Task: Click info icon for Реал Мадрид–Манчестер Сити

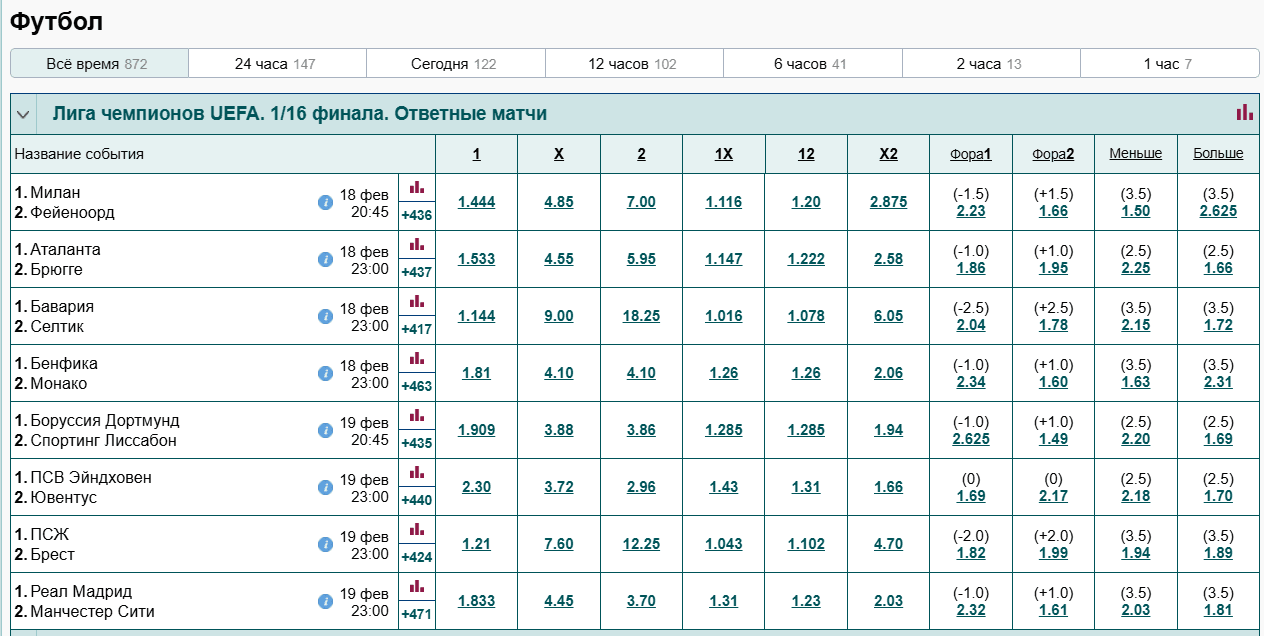Action: tap(325, 602)
